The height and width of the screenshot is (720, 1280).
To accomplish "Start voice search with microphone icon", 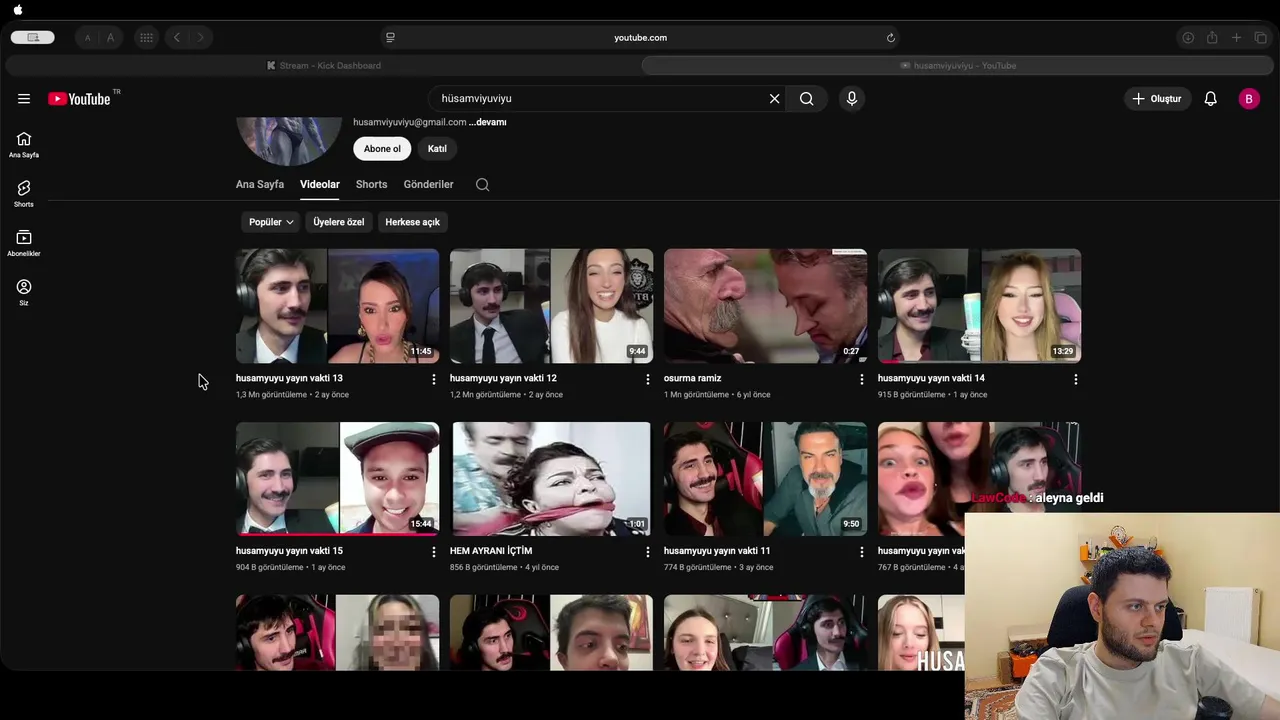I will (x=852, y=99).
